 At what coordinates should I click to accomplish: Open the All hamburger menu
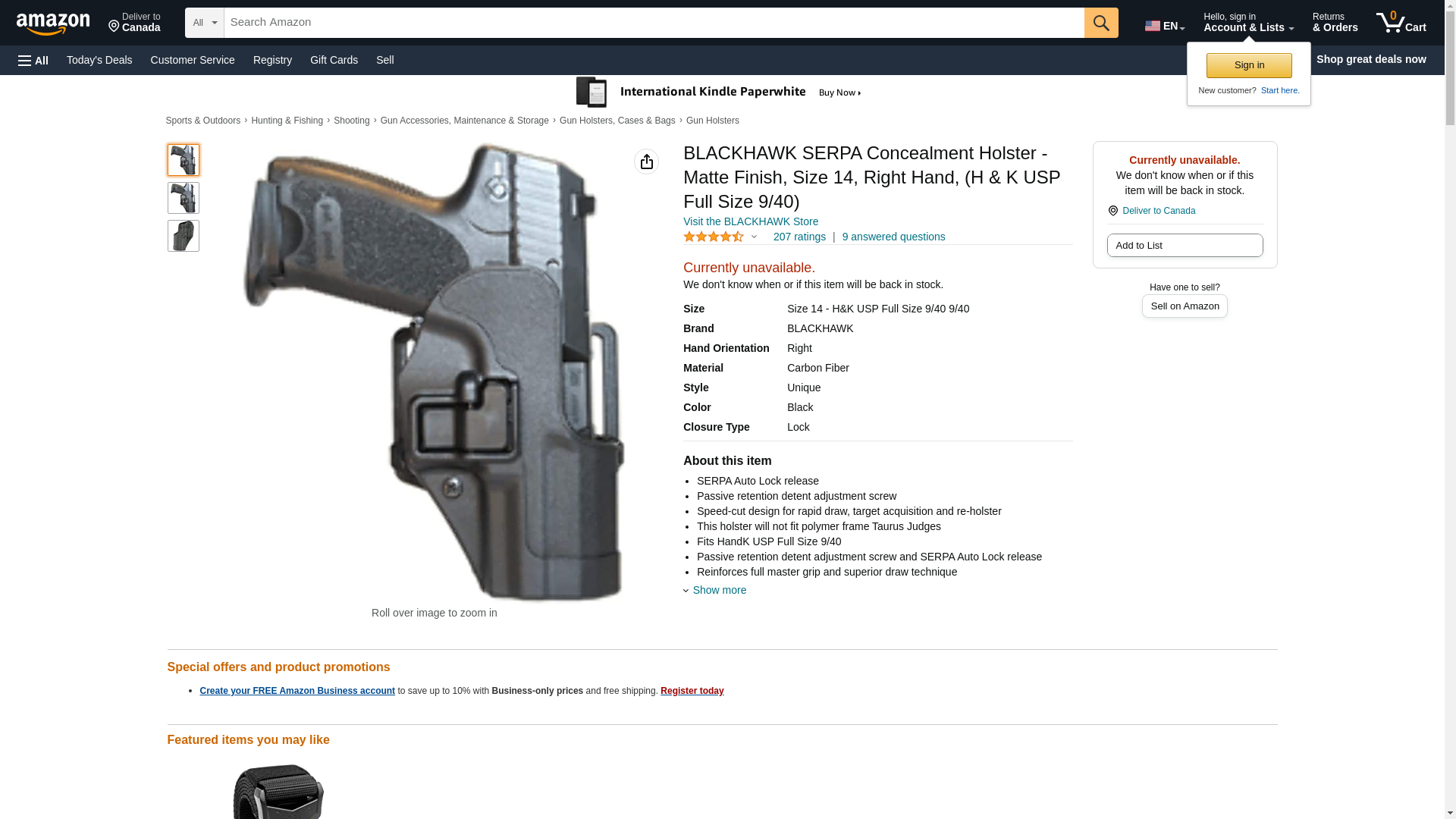33,60
